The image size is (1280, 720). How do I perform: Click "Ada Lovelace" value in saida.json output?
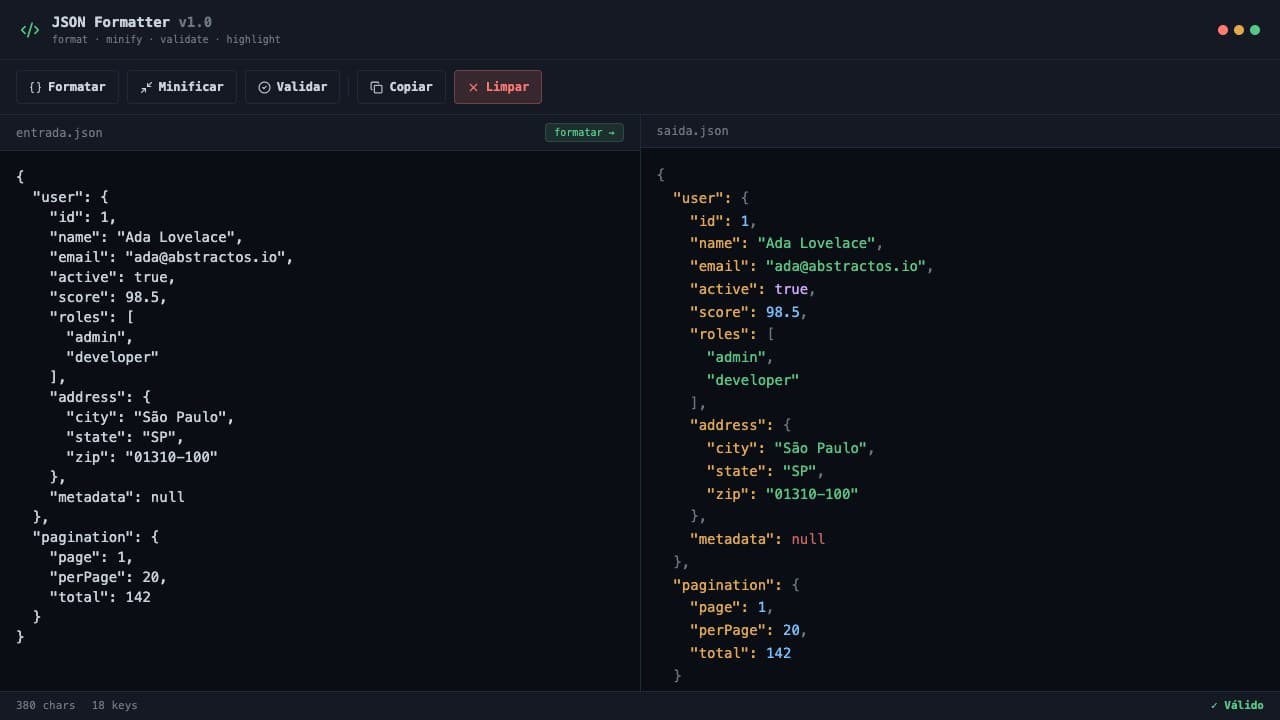[816, 243]
